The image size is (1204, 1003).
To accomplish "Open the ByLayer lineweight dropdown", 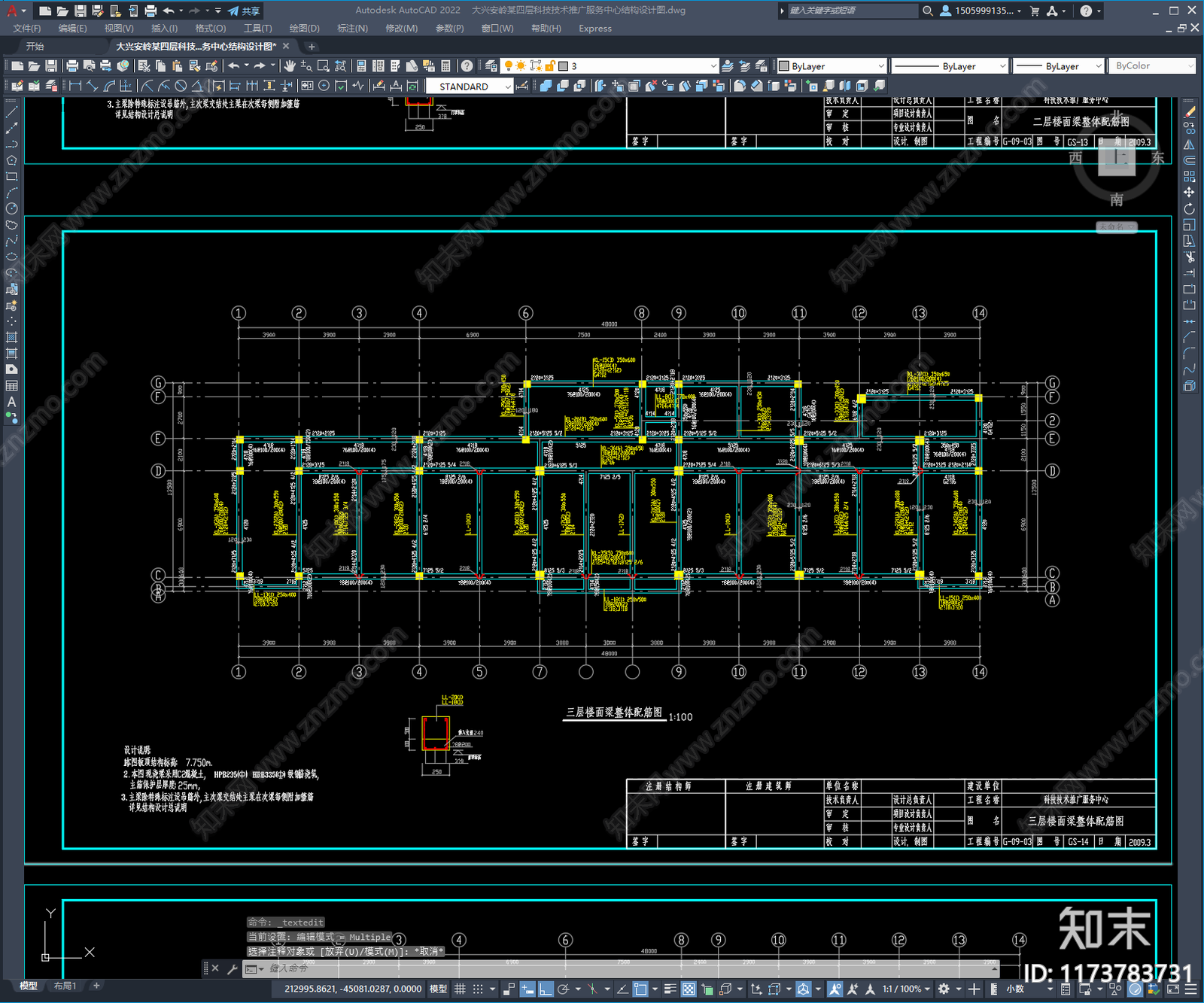I will [x=1058, y=66].
